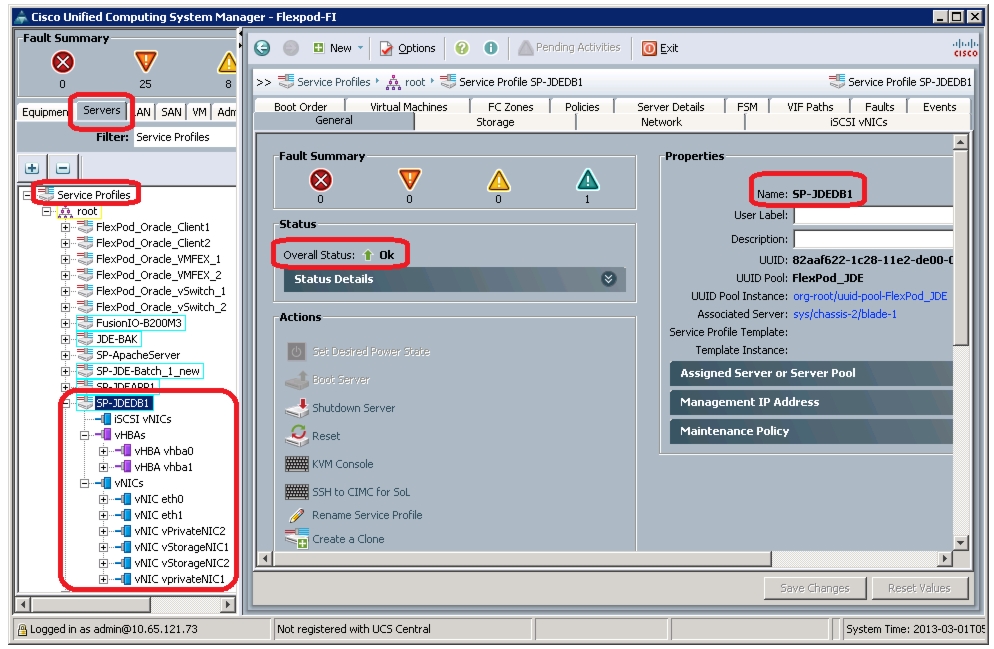The height and width of the screenshot is (649, 994).
Task: Select FlexPod_Oracle_VMFEX_1 service profile
Action: coord(158,259)
